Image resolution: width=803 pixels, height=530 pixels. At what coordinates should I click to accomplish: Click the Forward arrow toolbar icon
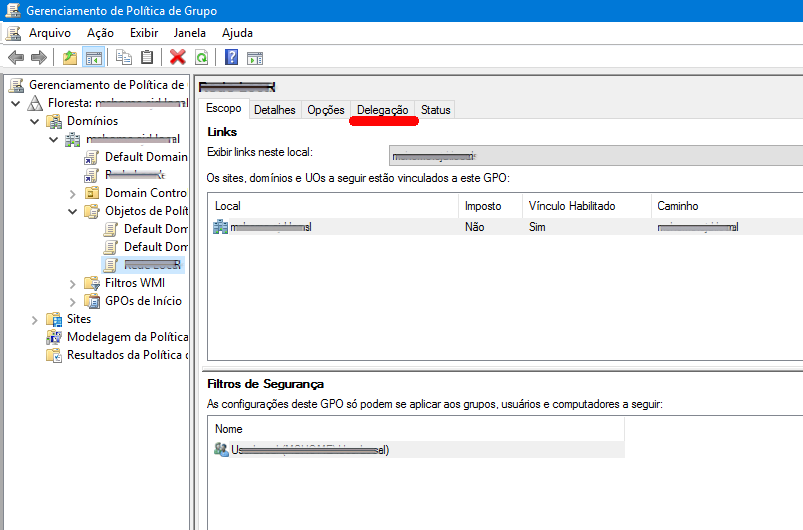click(x=38, y=57)
